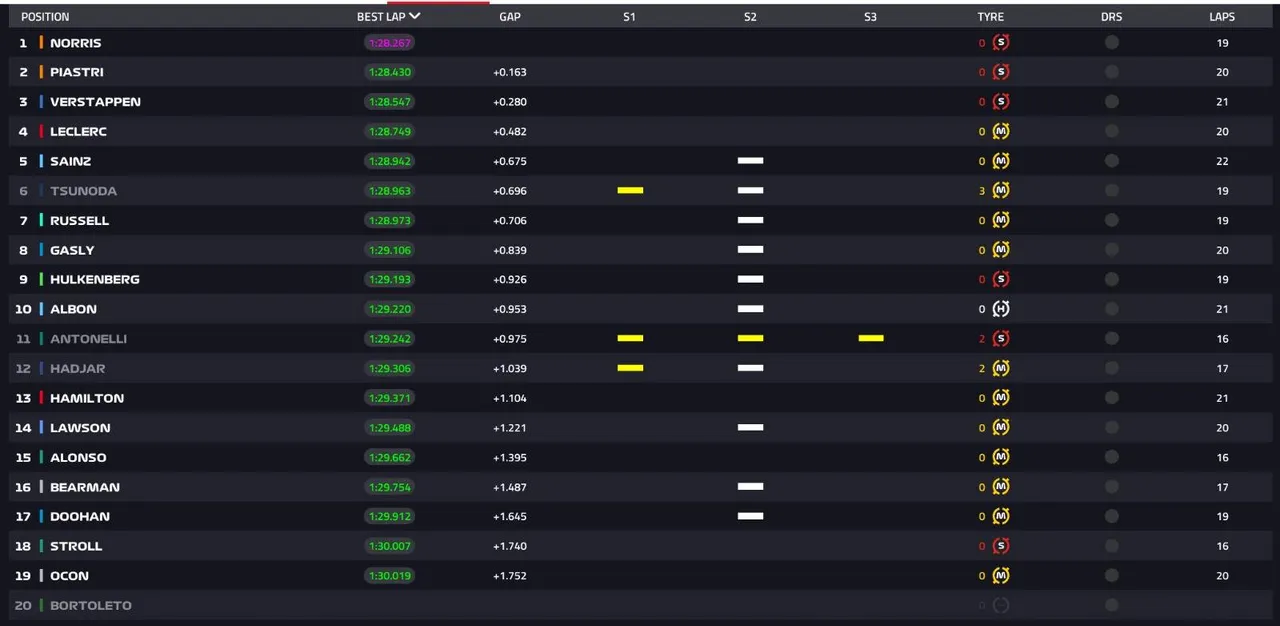Screen dimensions: 1280x626
Task: Click driver name GASLY
Action: pos(72,250)
